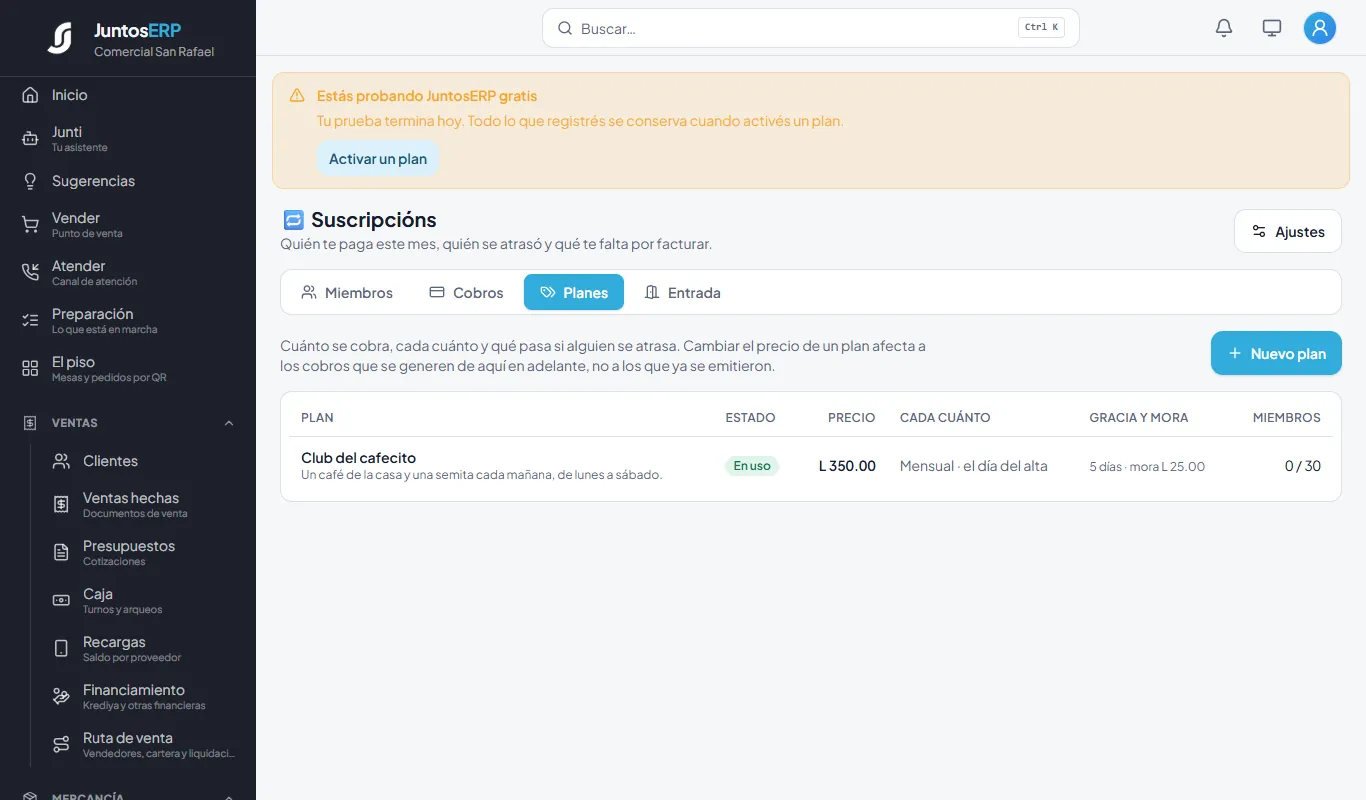Click the trial warning triangle icon
Screen dimensions: 1366x800
coord(297,96)
